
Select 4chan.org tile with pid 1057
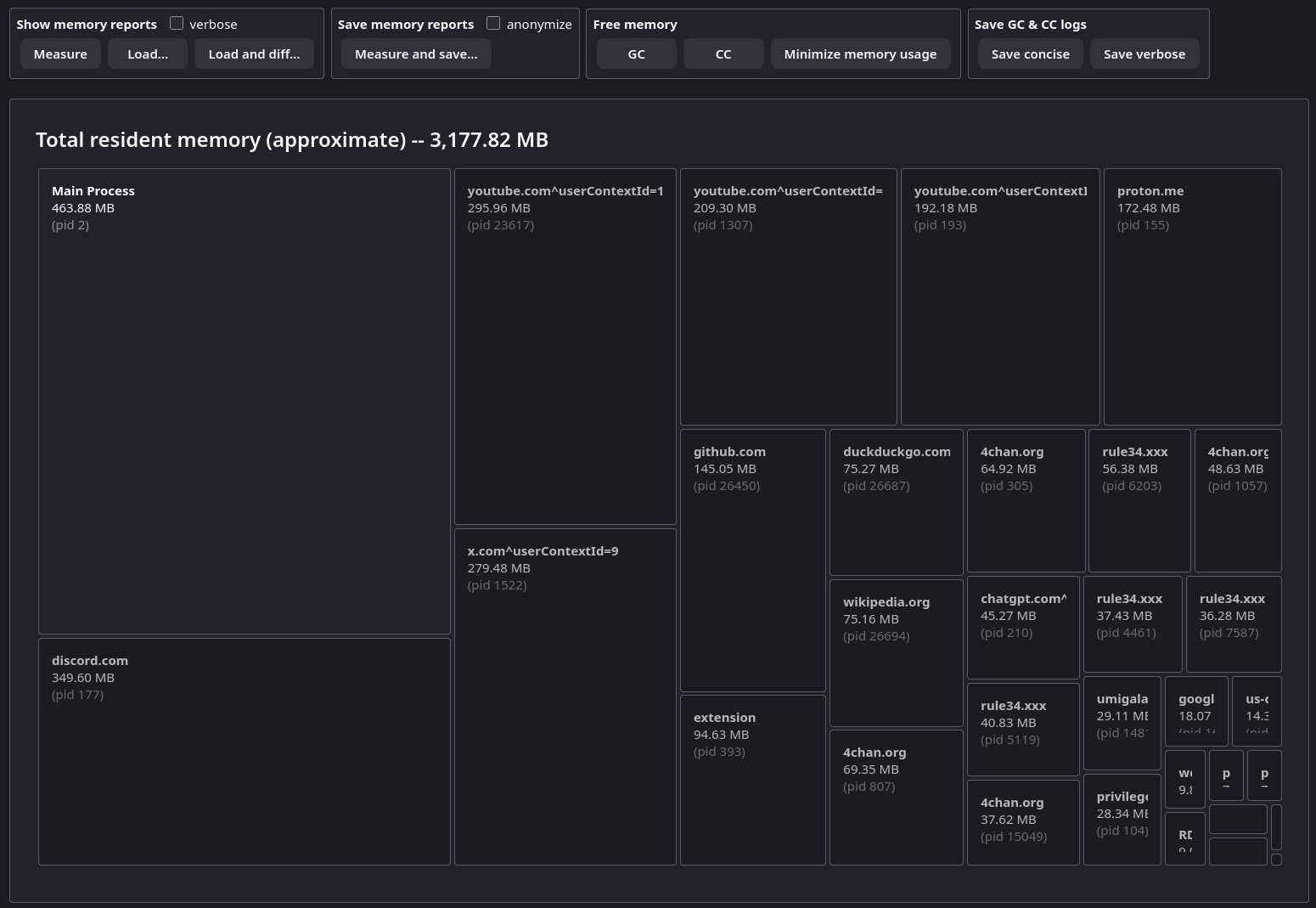(1238, 500)
